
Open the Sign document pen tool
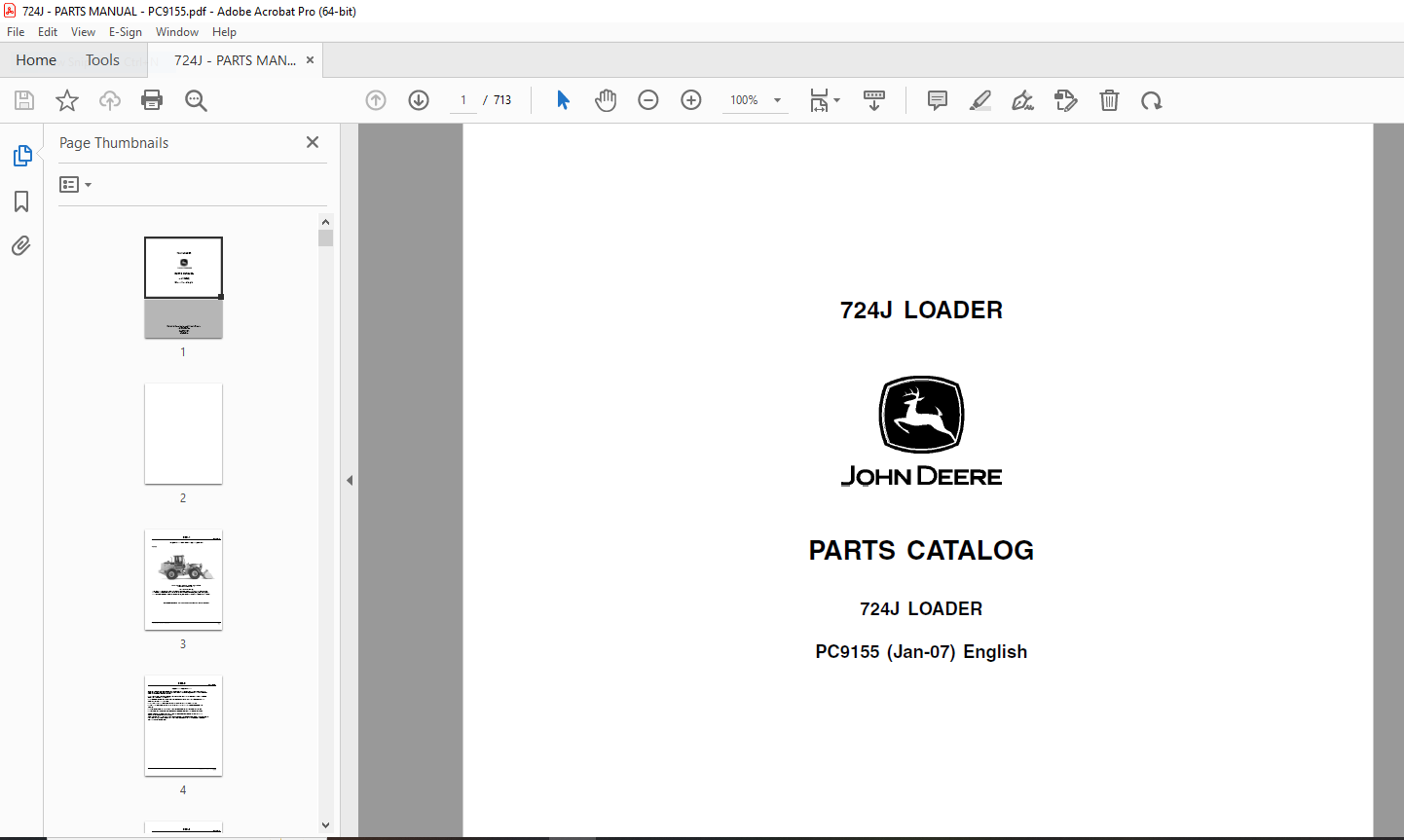coord(1023,100)
